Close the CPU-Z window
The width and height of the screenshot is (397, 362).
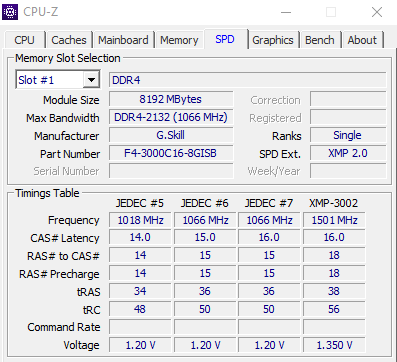point(377,12)
